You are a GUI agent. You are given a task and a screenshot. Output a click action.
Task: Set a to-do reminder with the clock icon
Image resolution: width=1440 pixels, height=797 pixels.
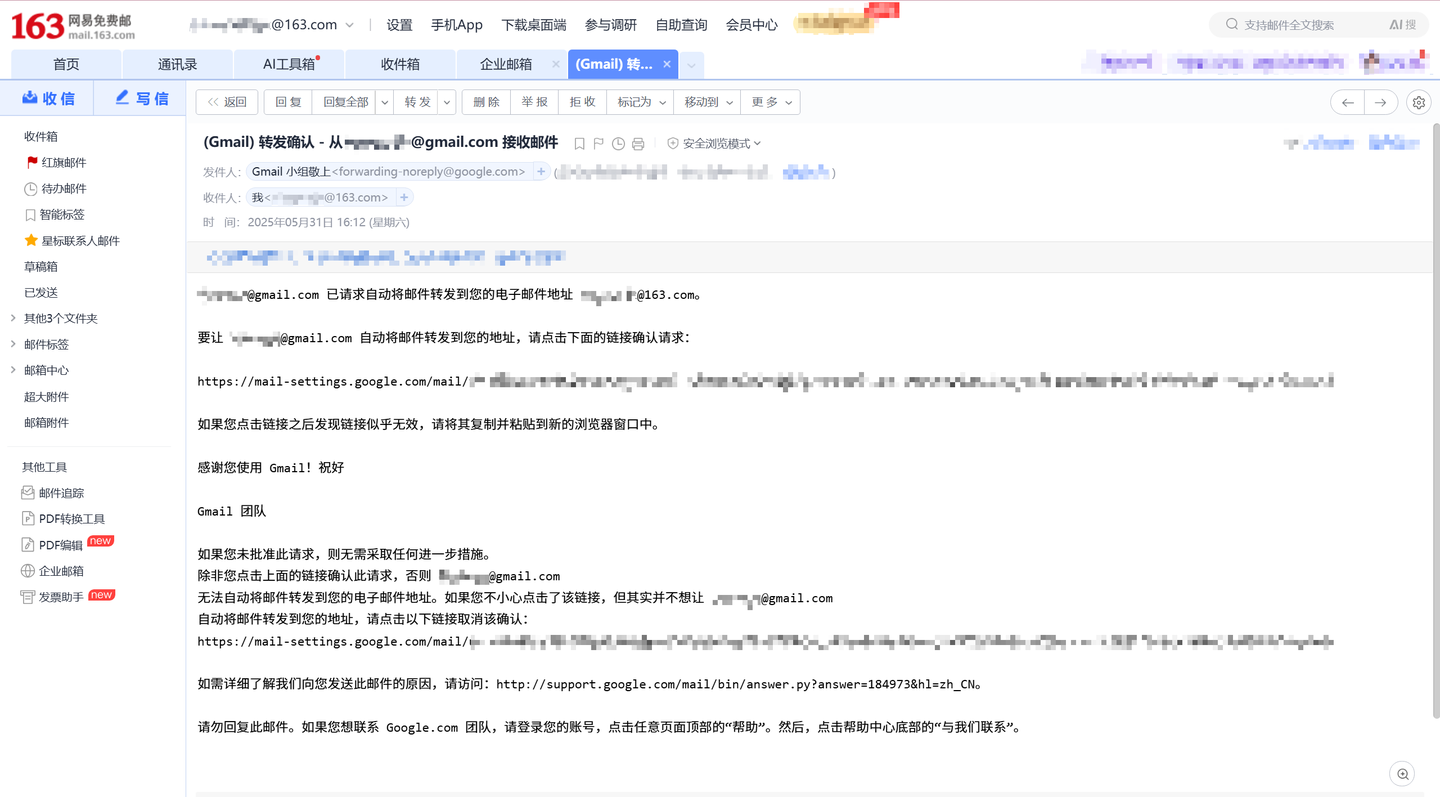click(618, 144)
